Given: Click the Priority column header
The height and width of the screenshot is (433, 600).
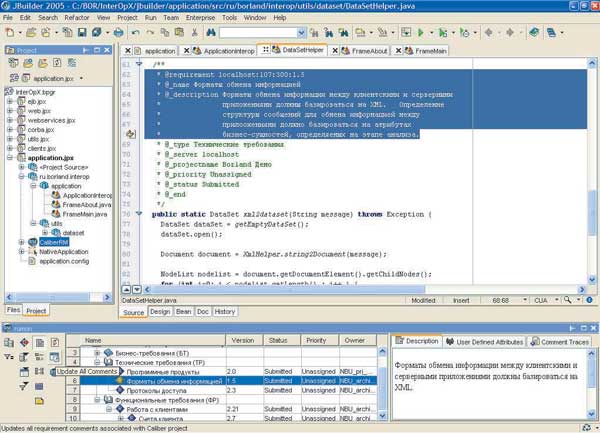Looking at the screenshot, I should 320,340.
